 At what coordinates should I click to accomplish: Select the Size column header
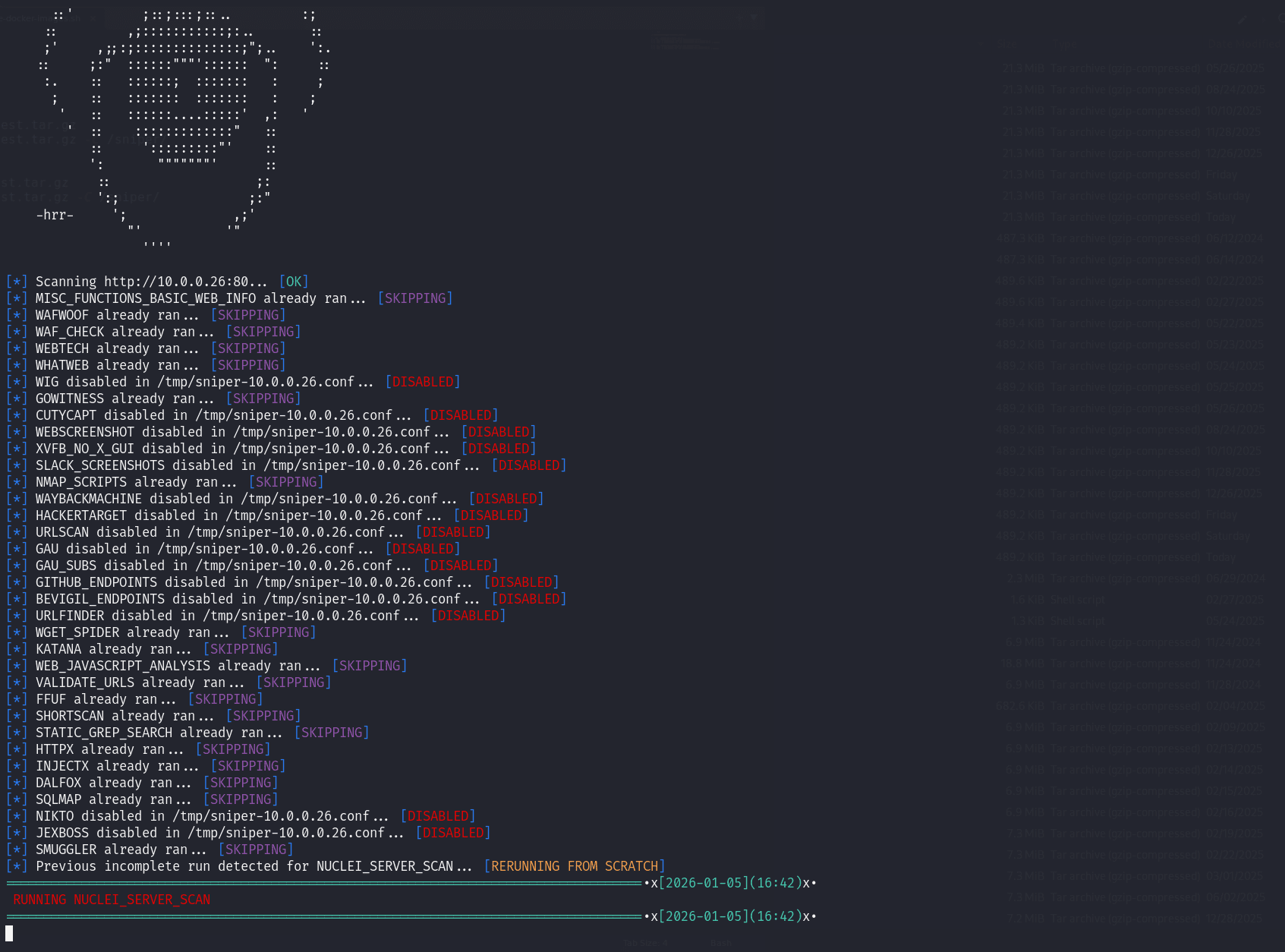click(1006, 44)
